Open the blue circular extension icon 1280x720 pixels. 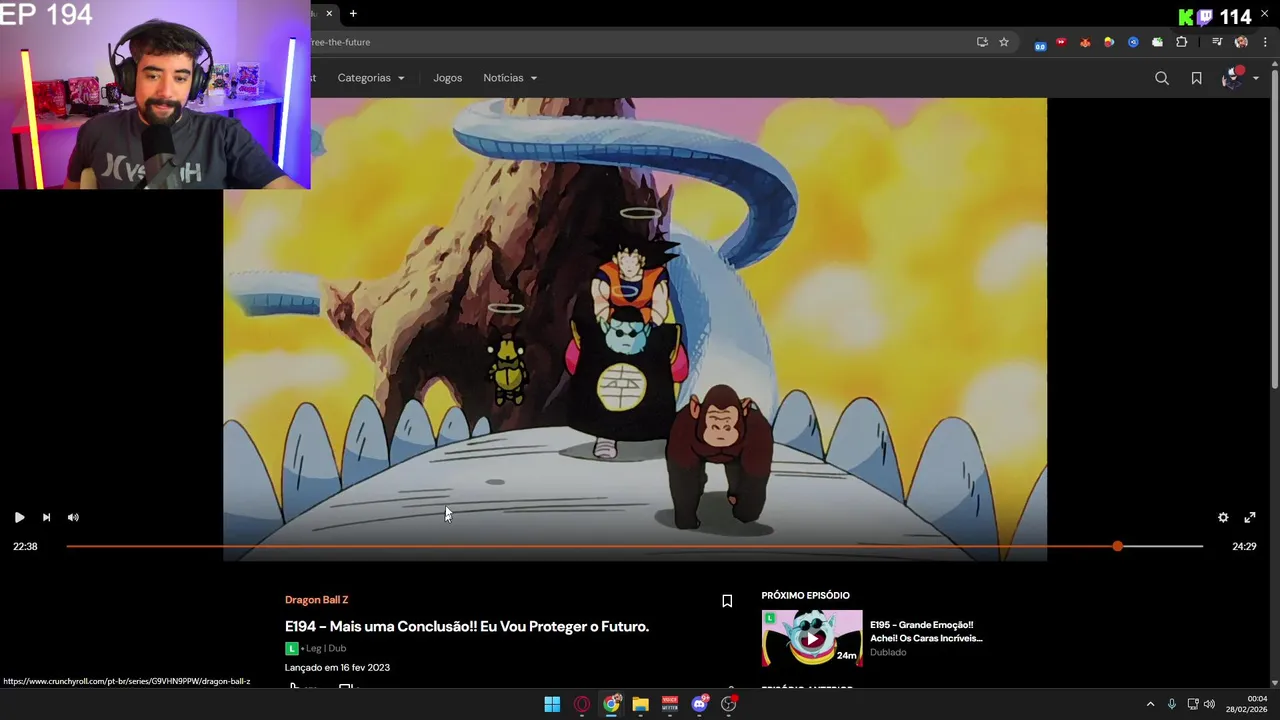point(1133,42)
